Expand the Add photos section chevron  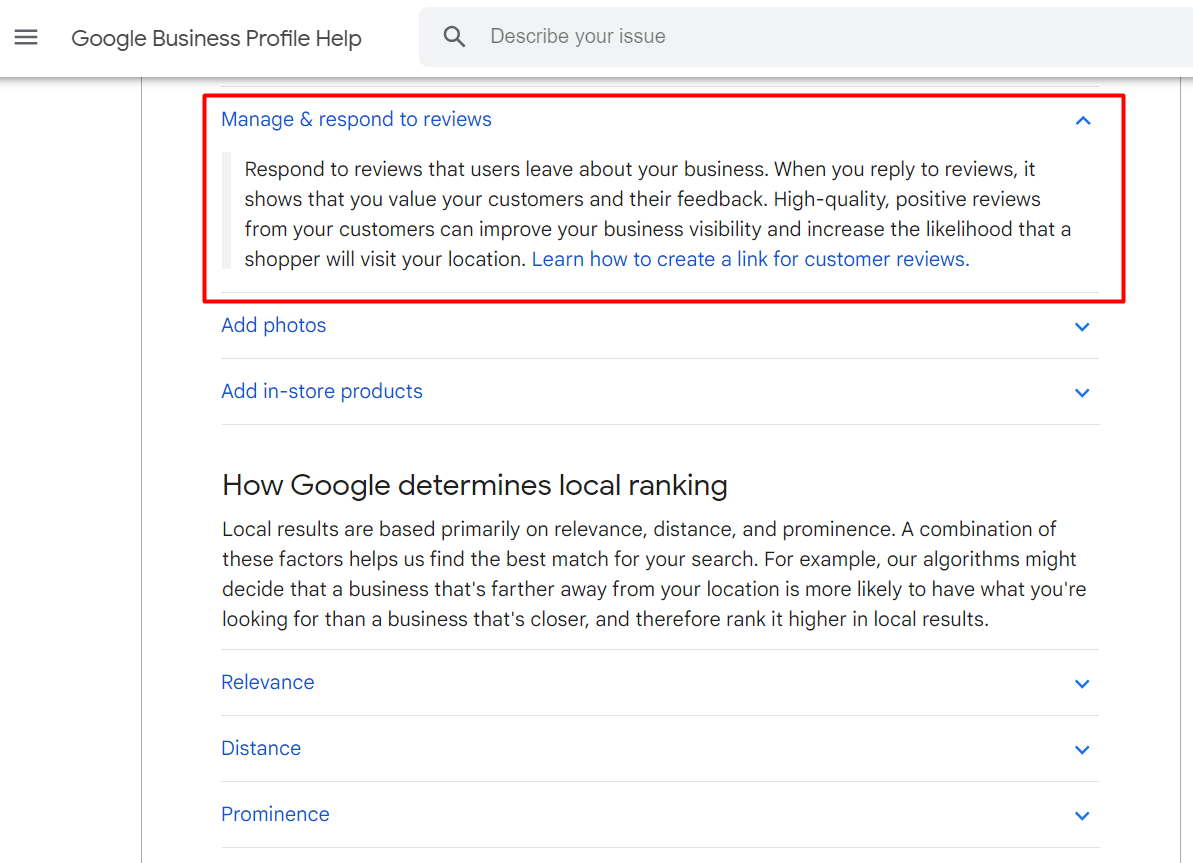click(1082, 326)
